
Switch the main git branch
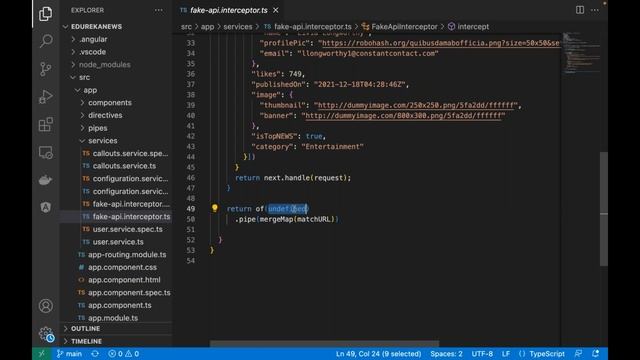pyautogui.click(x=69, y=354)
